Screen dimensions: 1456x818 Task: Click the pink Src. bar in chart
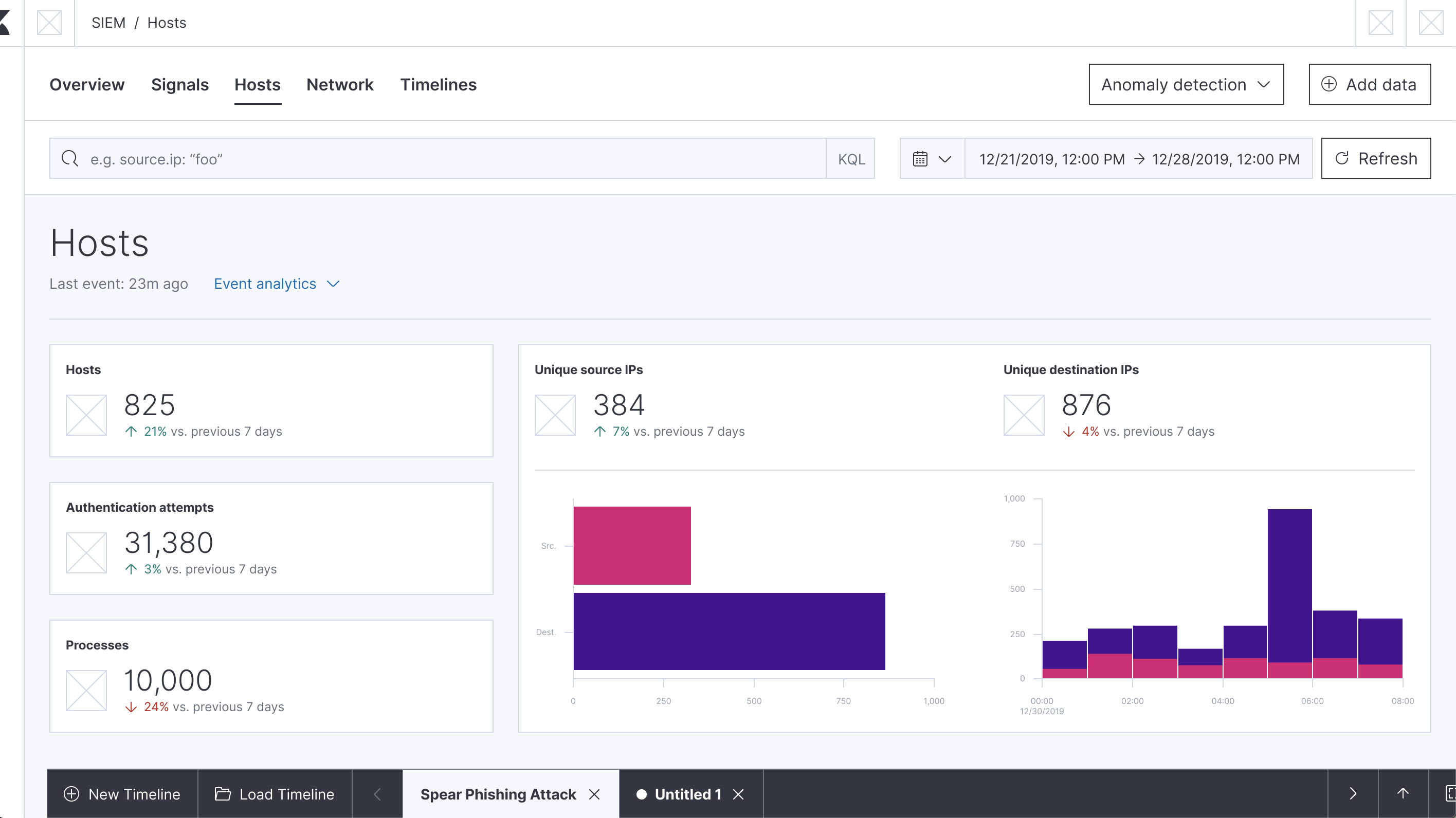click(632, 545)
